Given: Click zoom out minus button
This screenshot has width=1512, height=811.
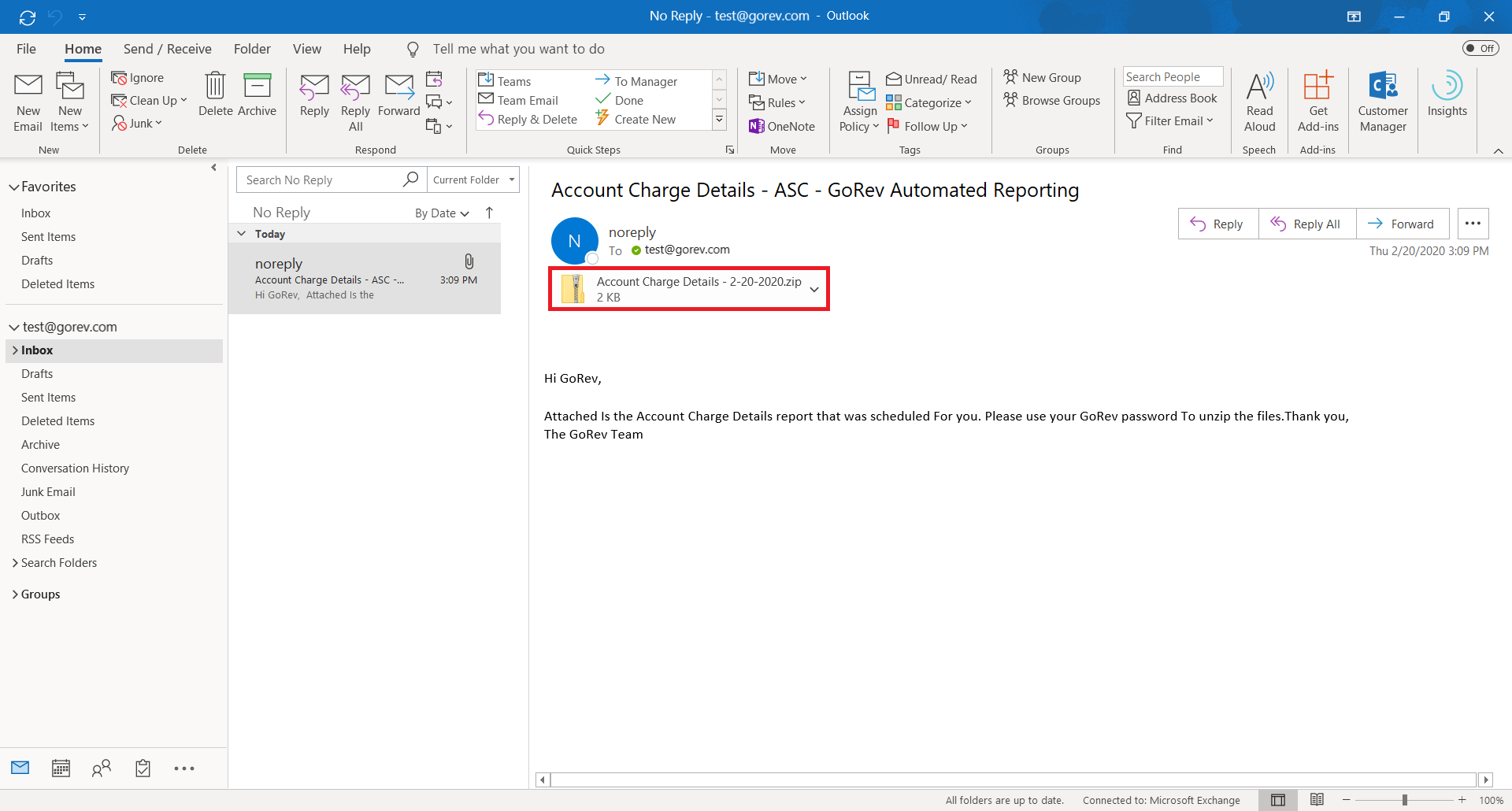Looking at the screenshot, I should click(x=1346, y=800).
